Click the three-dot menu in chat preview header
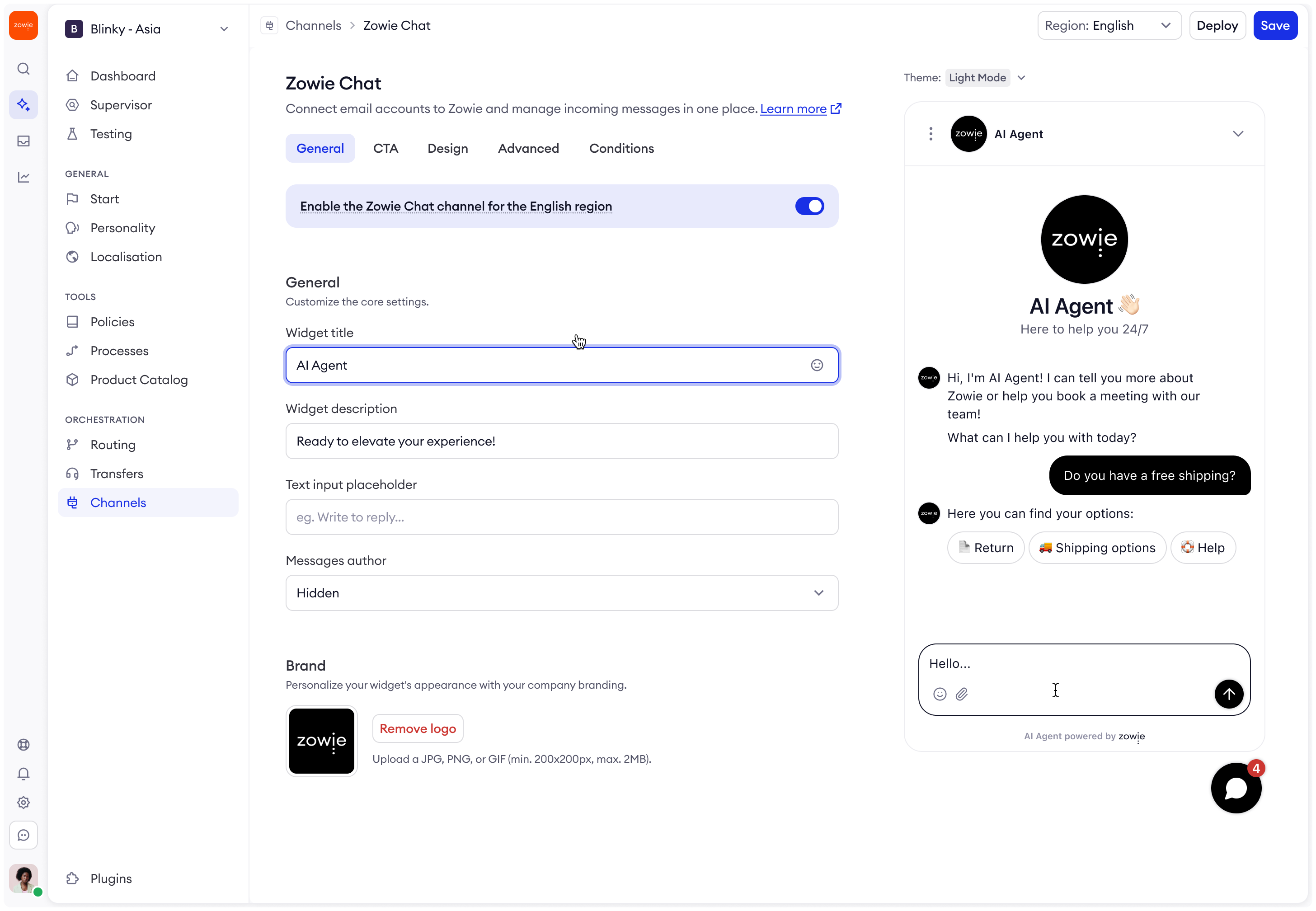Screen dimensions: 1316x911 [931, 134]
